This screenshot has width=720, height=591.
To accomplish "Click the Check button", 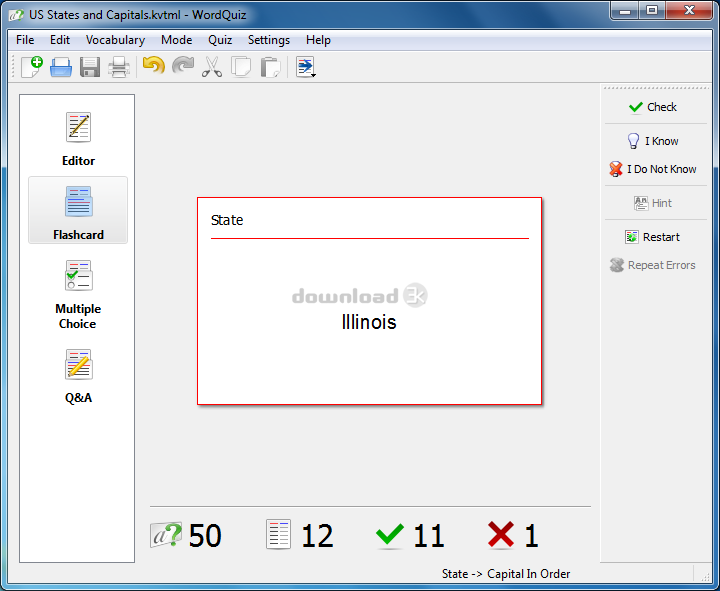I will (652, 107).
